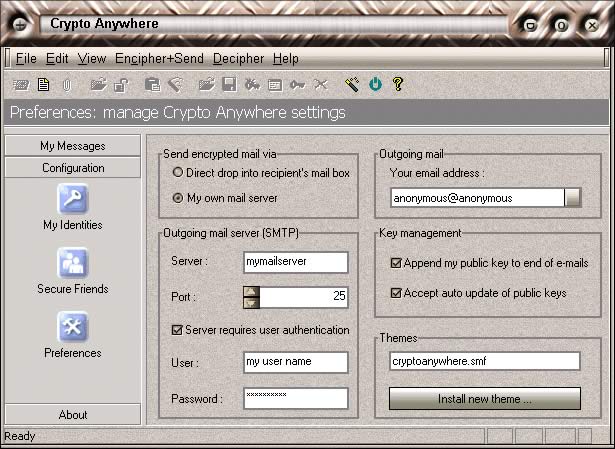Viewport: 615px width, 449px height.
Task: Click the User name field
Action: [x=296, y=362]
